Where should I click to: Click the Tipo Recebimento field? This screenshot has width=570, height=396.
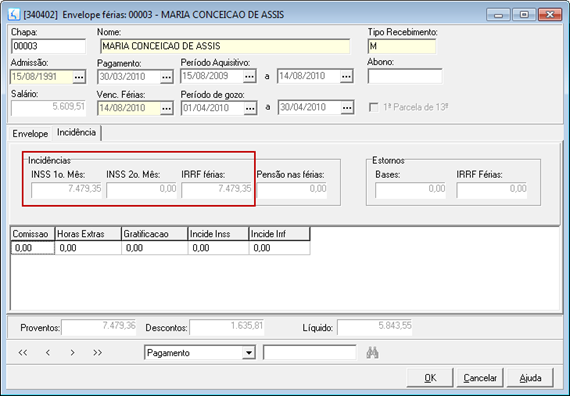402,46
